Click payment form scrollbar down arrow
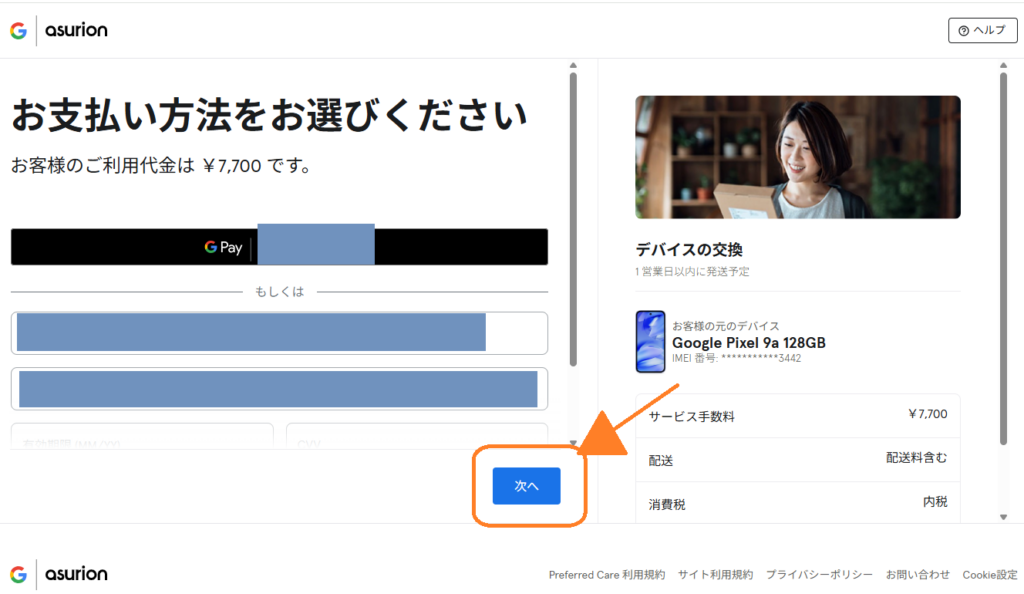 click(x=572, y=443)
